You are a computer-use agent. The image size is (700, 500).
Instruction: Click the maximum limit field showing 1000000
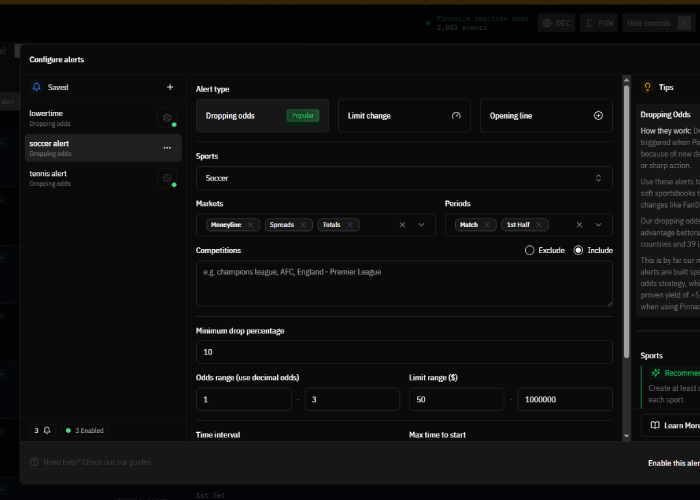(x=565, y=399)
